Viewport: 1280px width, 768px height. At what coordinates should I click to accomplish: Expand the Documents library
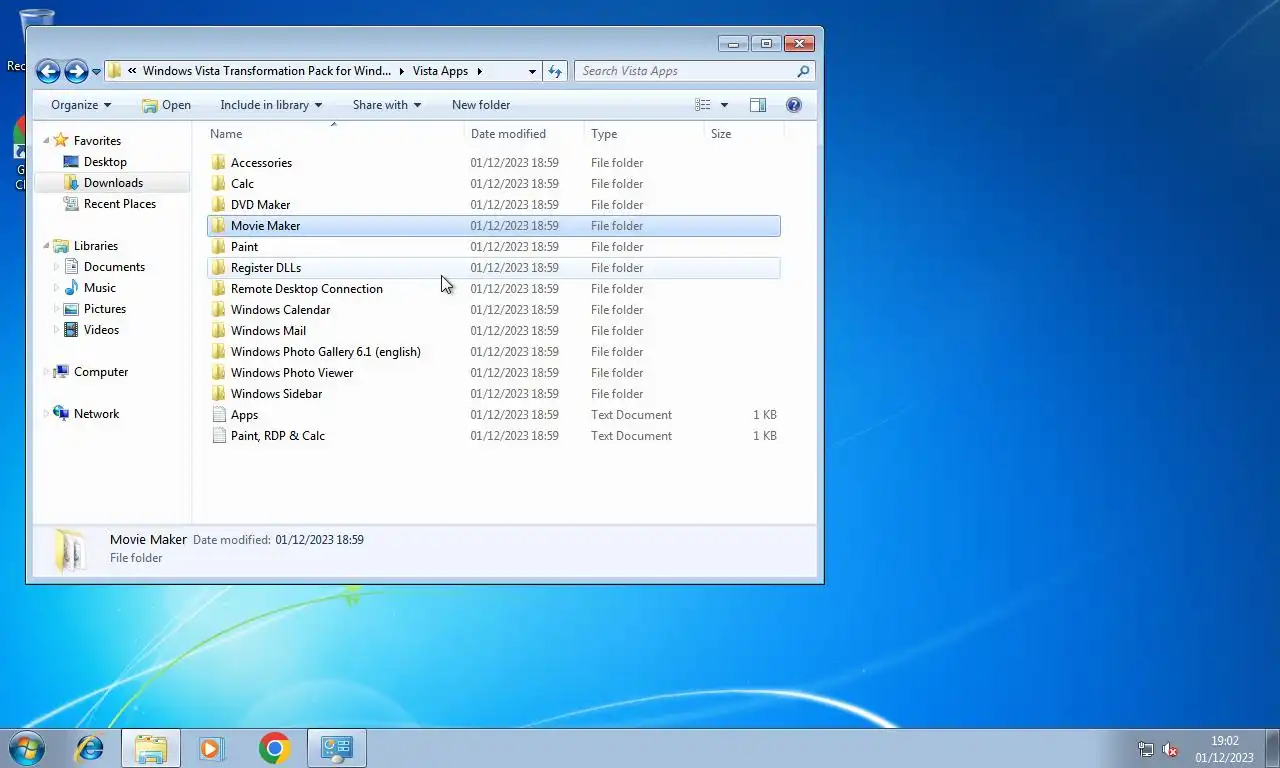click(x=56, y=267)
